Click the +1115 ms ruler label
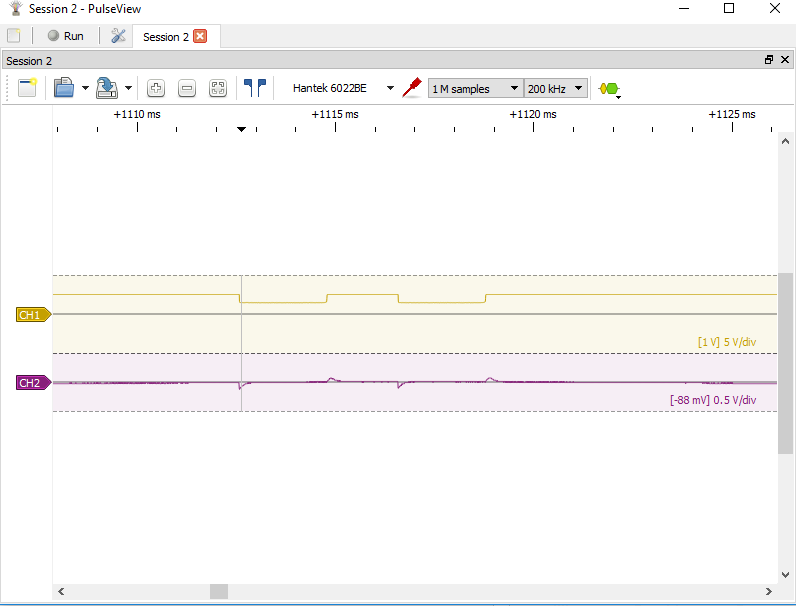This screenshot has width=796, height=606. (x=335, y=114)
